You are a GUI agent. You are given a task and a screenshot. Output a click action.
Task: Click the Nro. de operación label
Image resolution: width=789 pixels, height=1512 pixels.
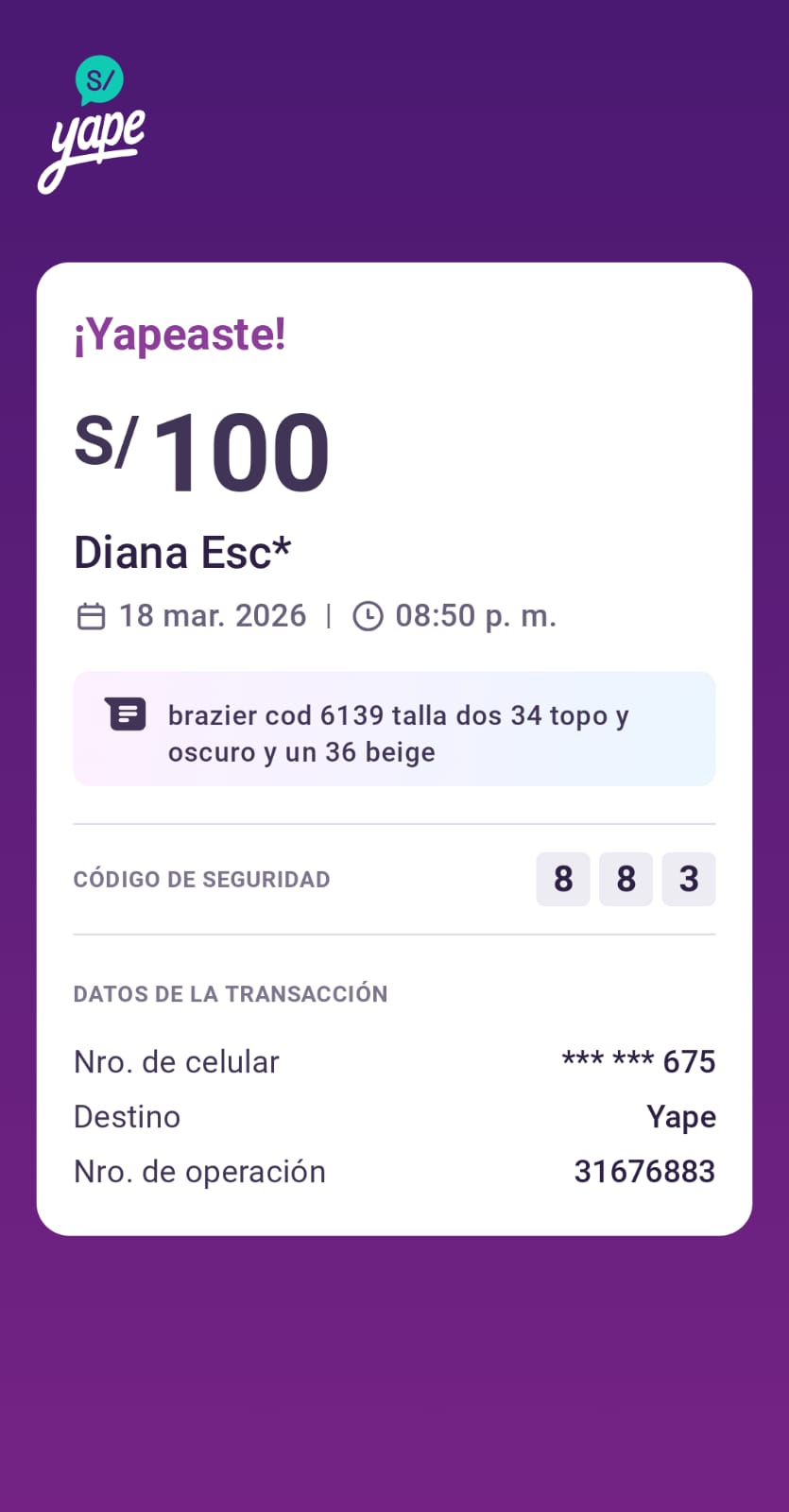click(199, 1171)
